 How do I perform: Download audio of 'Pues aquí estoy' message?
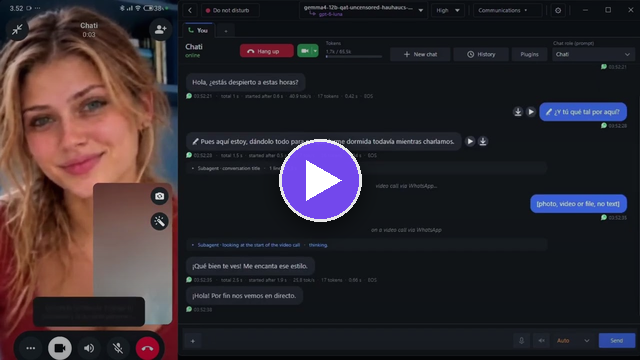[x=483, y=141]
